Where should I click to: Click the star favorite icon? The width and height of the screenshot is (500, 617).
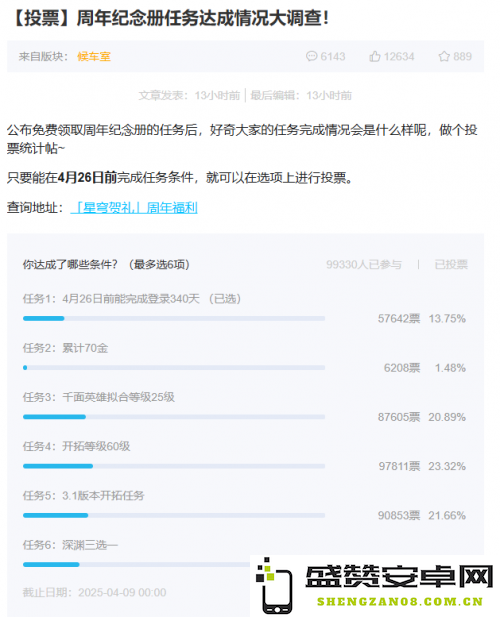click(444, 56)
